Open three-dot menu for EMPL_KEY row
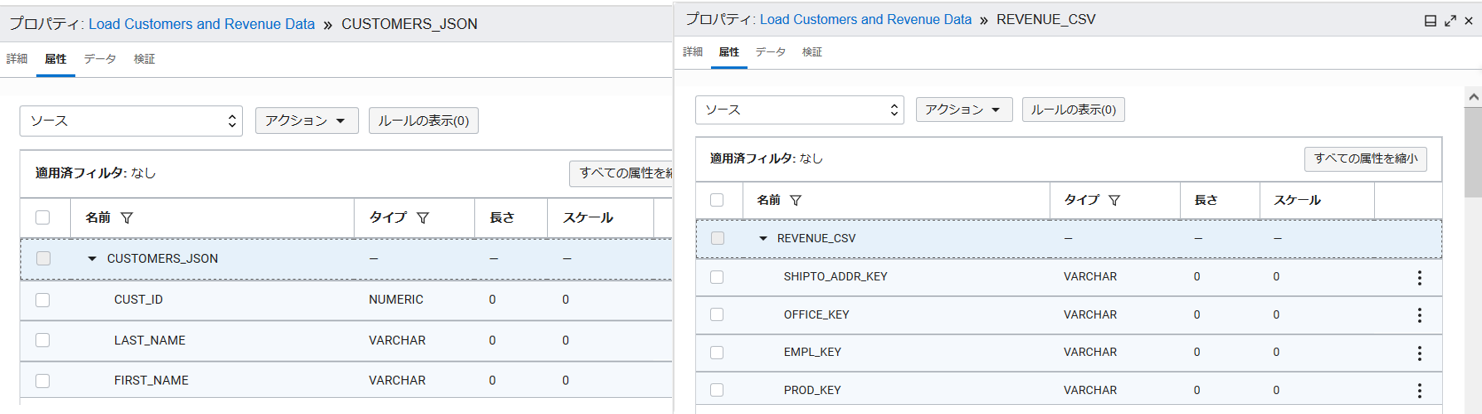 coord(1419,353)
